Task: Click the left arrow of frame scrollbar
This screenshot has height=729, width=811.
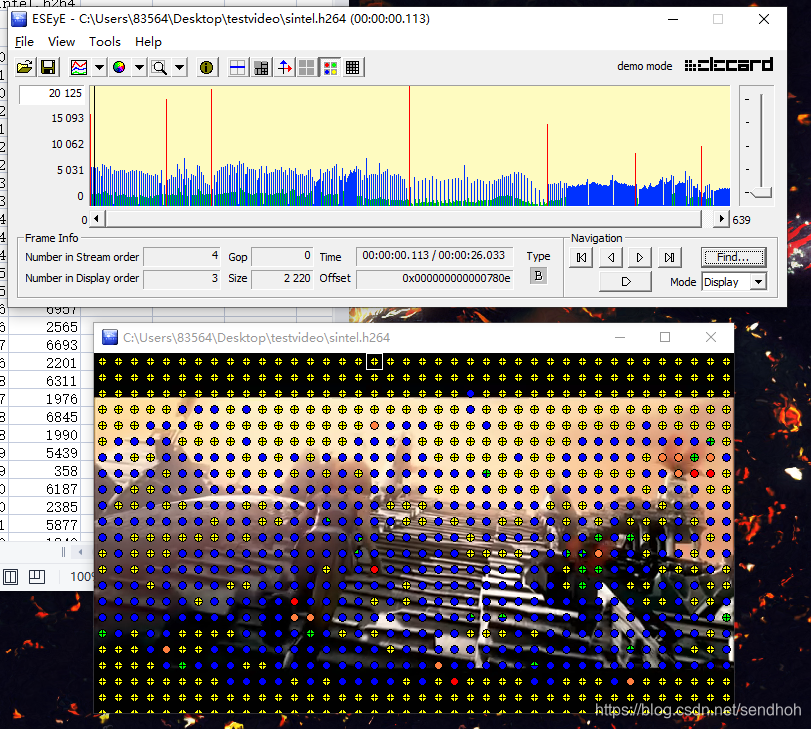Action: coord(97,219)
